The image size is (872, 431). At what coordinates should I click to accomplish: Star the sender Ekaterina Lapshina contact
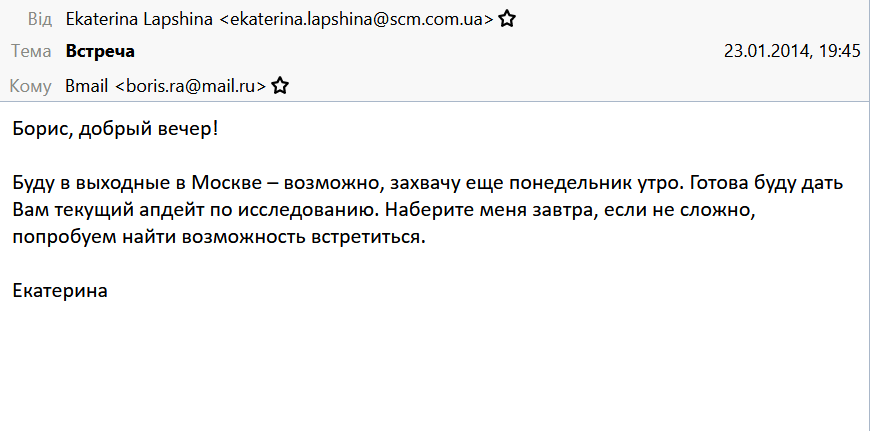click(x=507, y=19)
